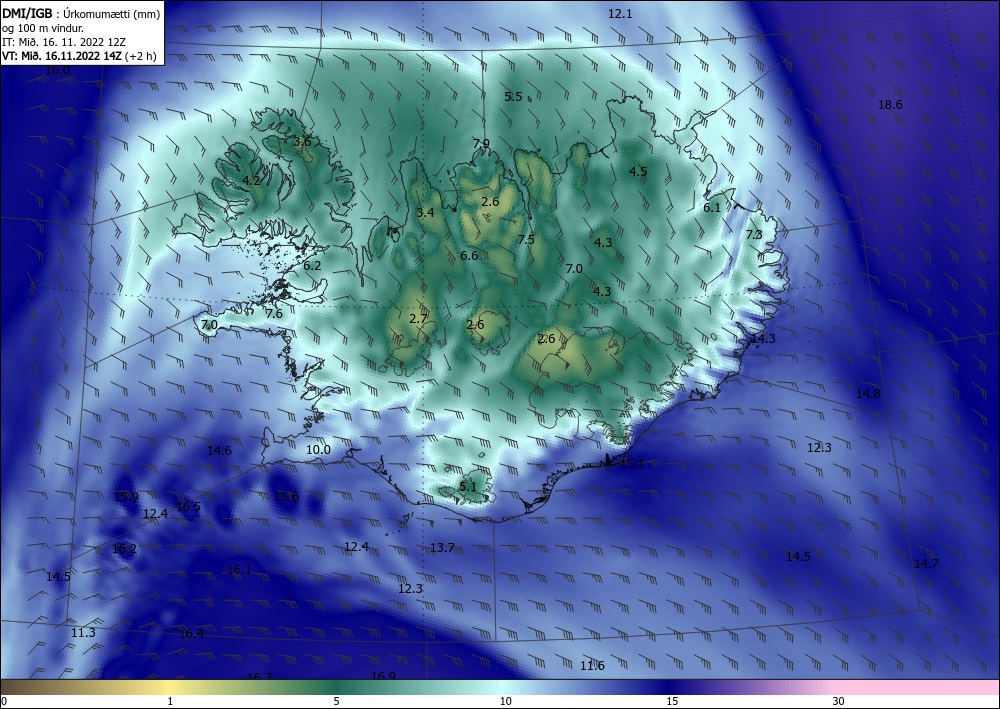Image resolution: width=1000 pixels, height=709 pixels.
Task: Click the 7.5 value in north-central Iceland
Action: 526,240
